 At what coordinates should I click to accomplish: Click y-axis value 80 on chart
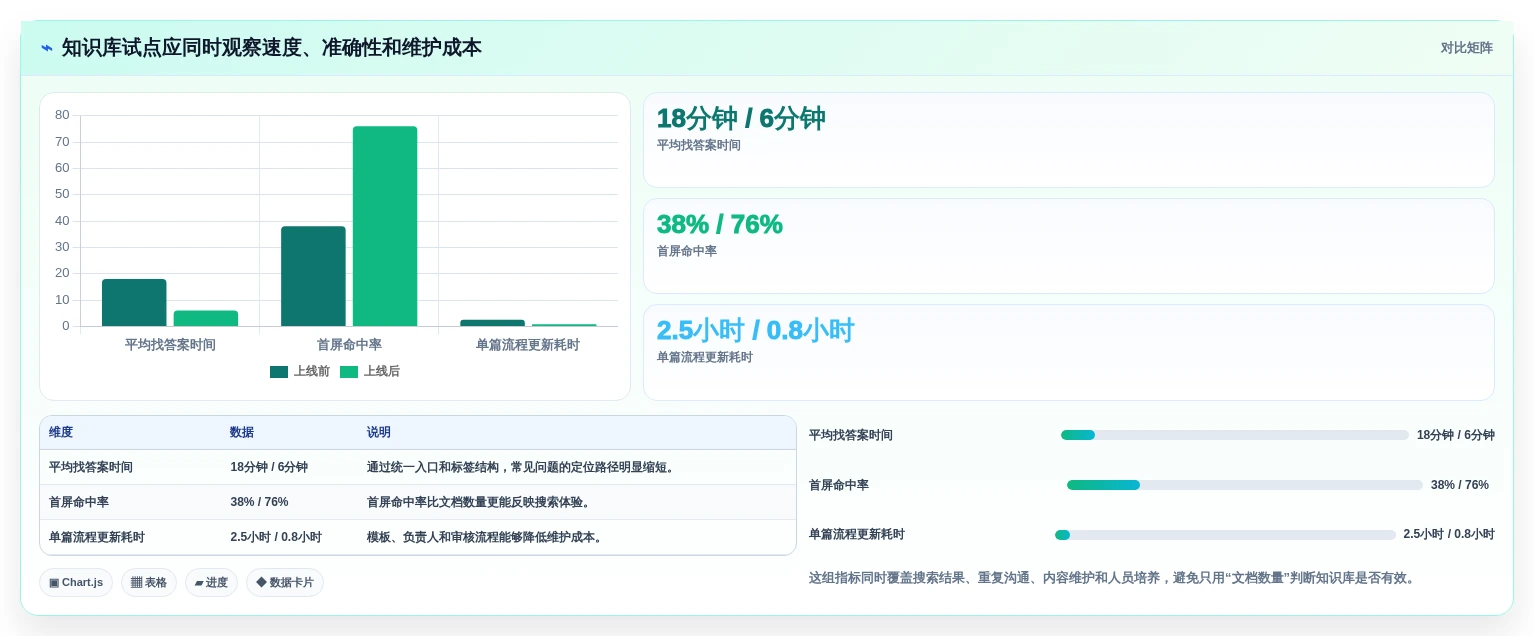tap(62, 115)
